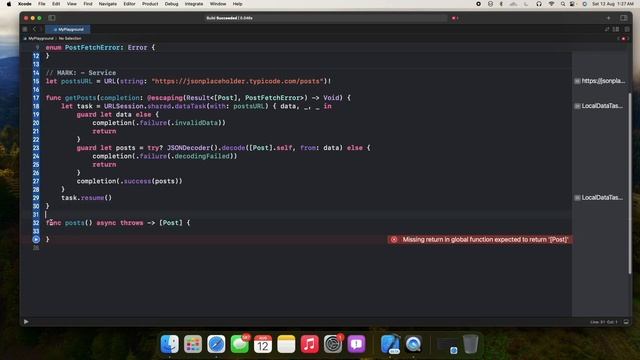Click line number 17 in gutter
640x360 pixels.
tap(36, 98)
